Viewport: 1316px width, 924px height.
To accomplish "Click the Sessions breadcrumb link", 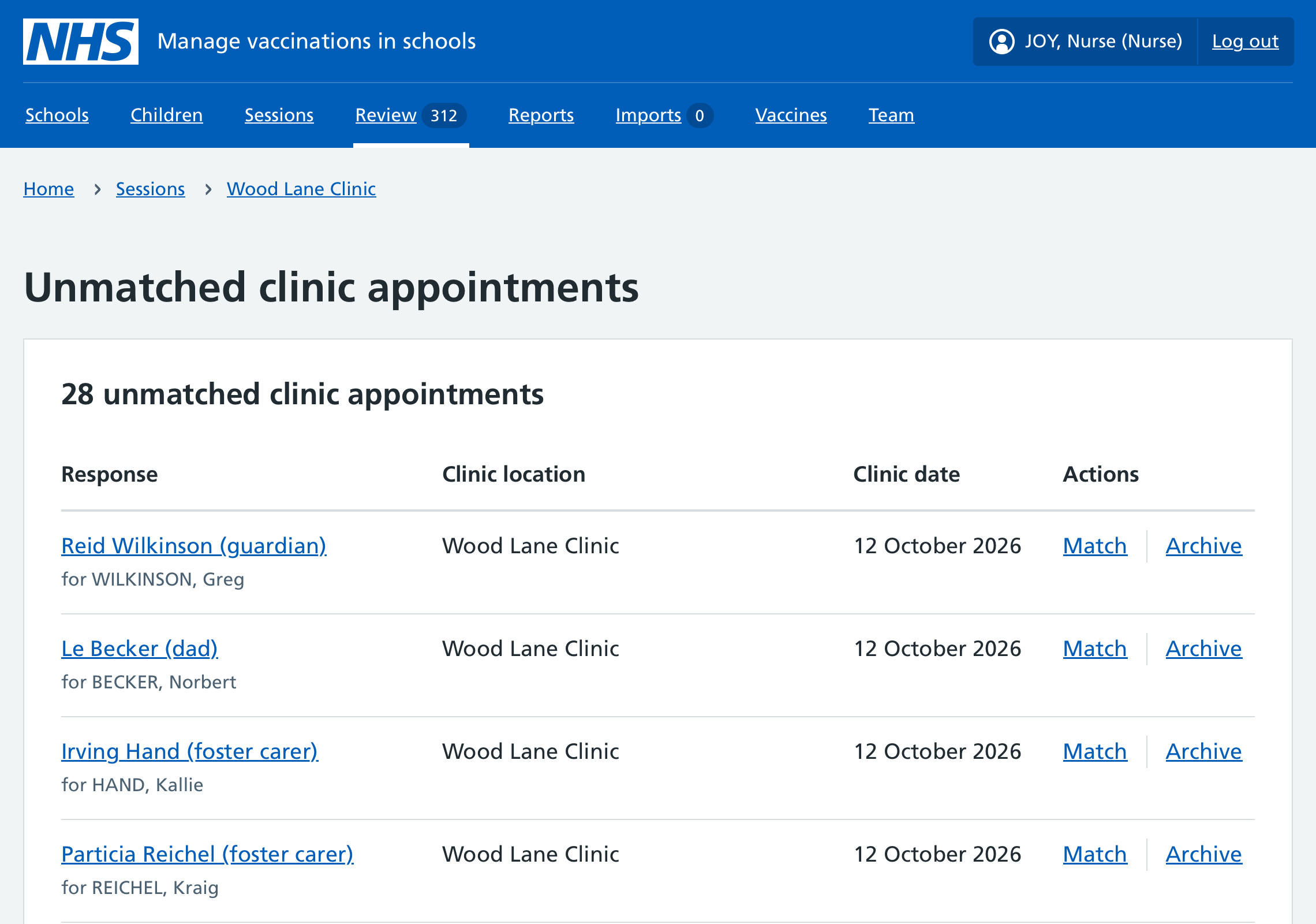I will click(x=151, y=189).
